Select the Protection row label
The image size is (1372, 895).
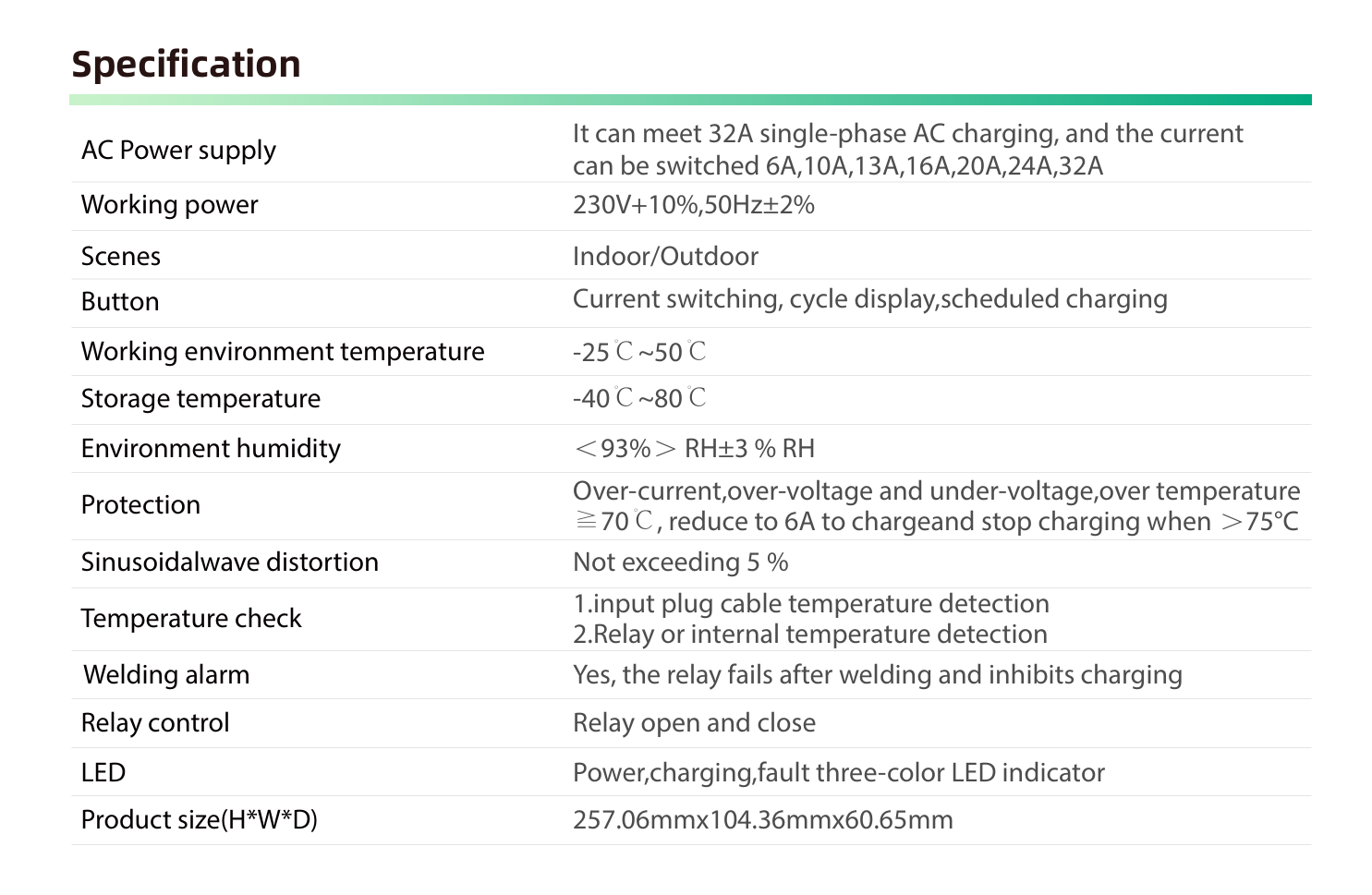[140, 504]
